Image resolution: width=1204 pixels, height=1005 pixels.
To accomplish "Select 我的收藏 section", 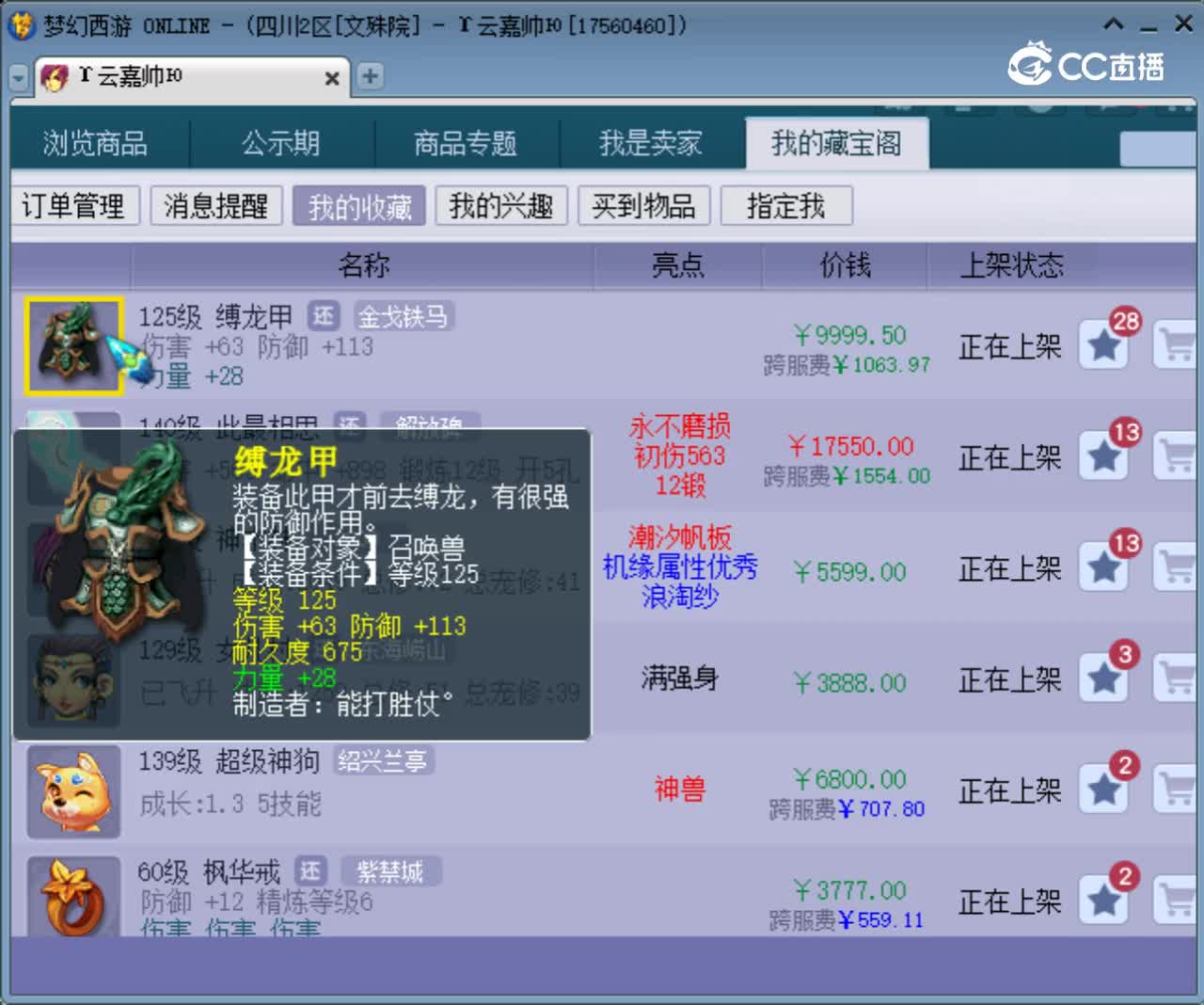I will (x=359, y=205).
